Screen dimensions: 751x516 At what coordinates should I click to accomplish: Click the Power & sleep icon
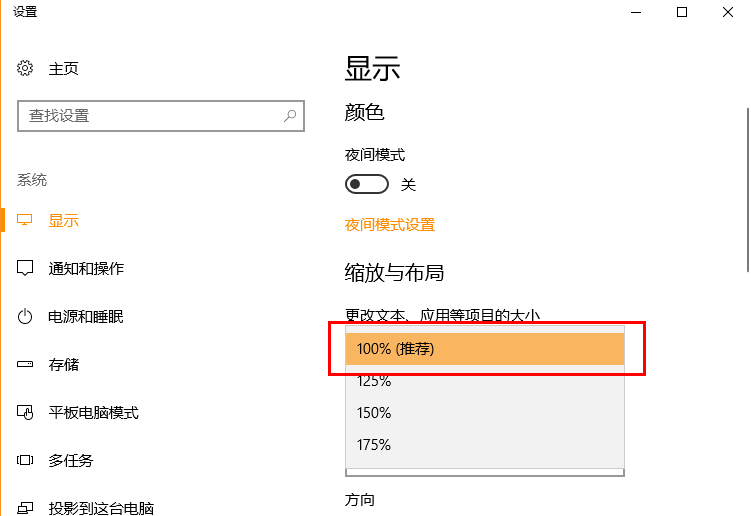26,317
